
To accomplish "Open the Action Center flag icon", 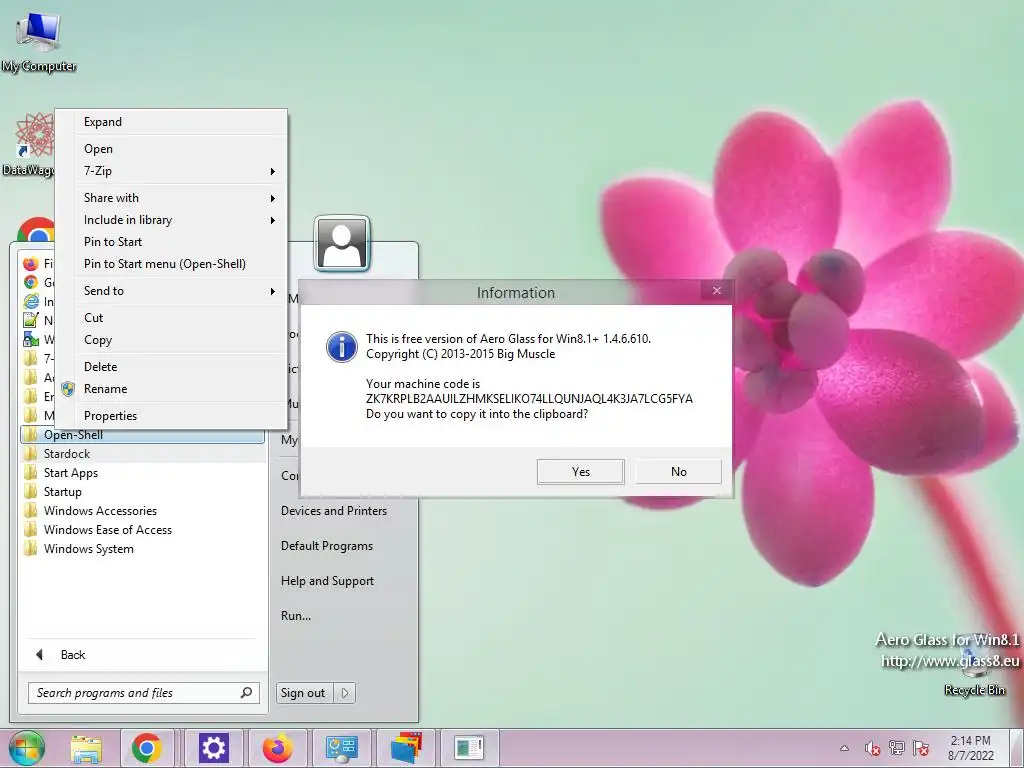I will (x=921, y=748).
